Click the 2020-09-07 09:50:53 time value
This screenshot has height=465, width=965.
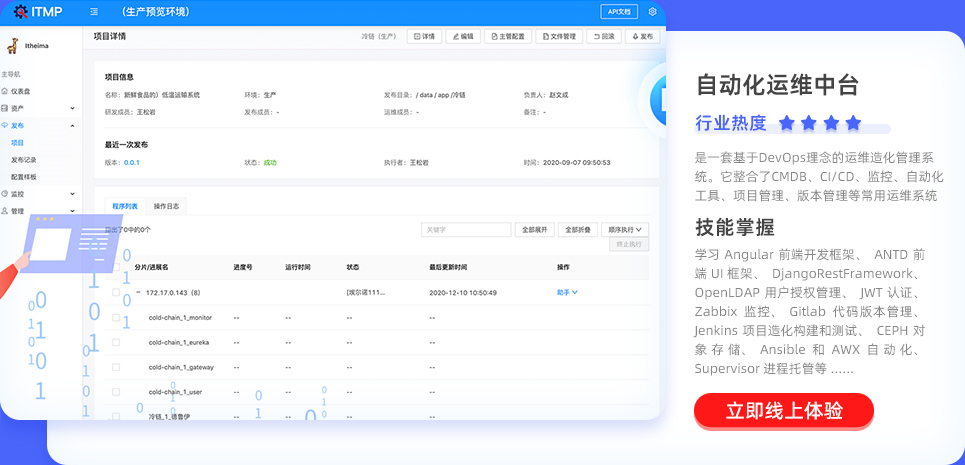tap(576, 163)
